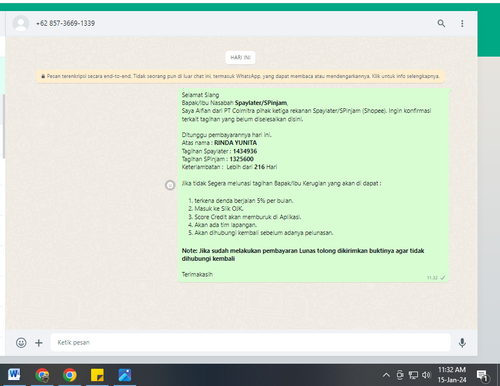Viewport: 500px width, 386px height.
Task: Open encryption info banner for details
Action: [x=240, y=76]
